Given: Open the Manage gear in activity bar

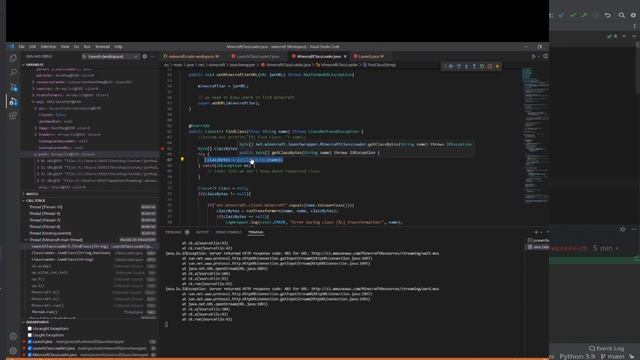Looking at the screenshot, I should tap(13, 350).
